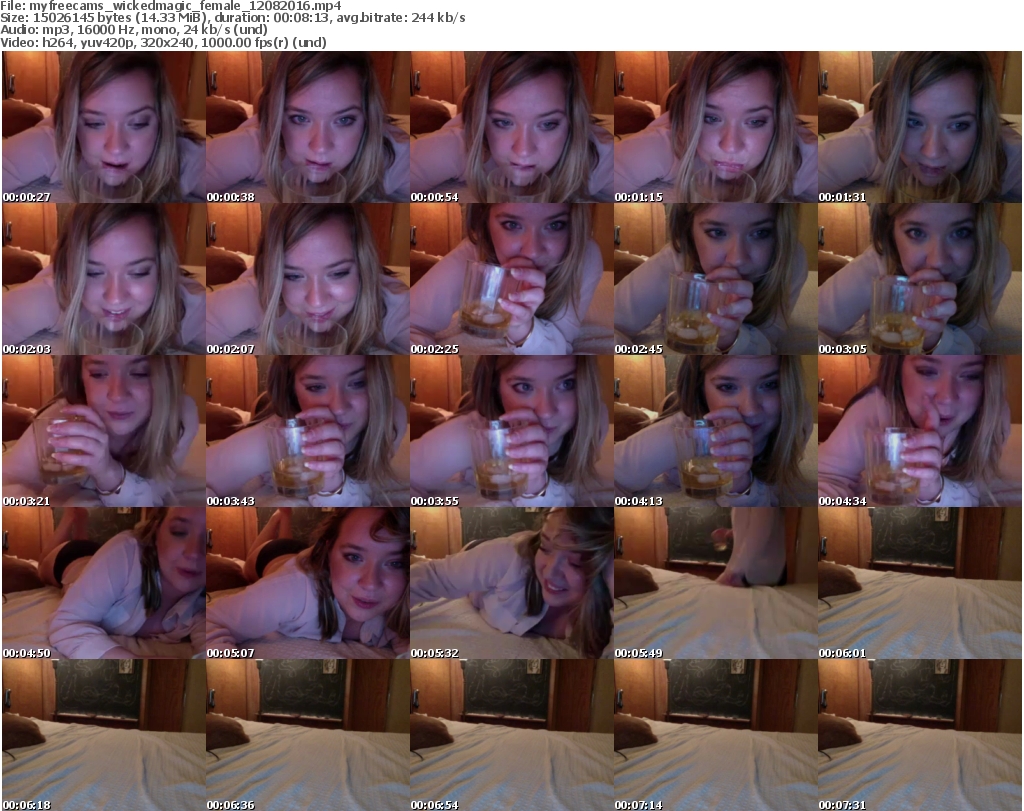
Task: Choose the frame timestamped 00:02:25
Action: click(x=511, y=279)
